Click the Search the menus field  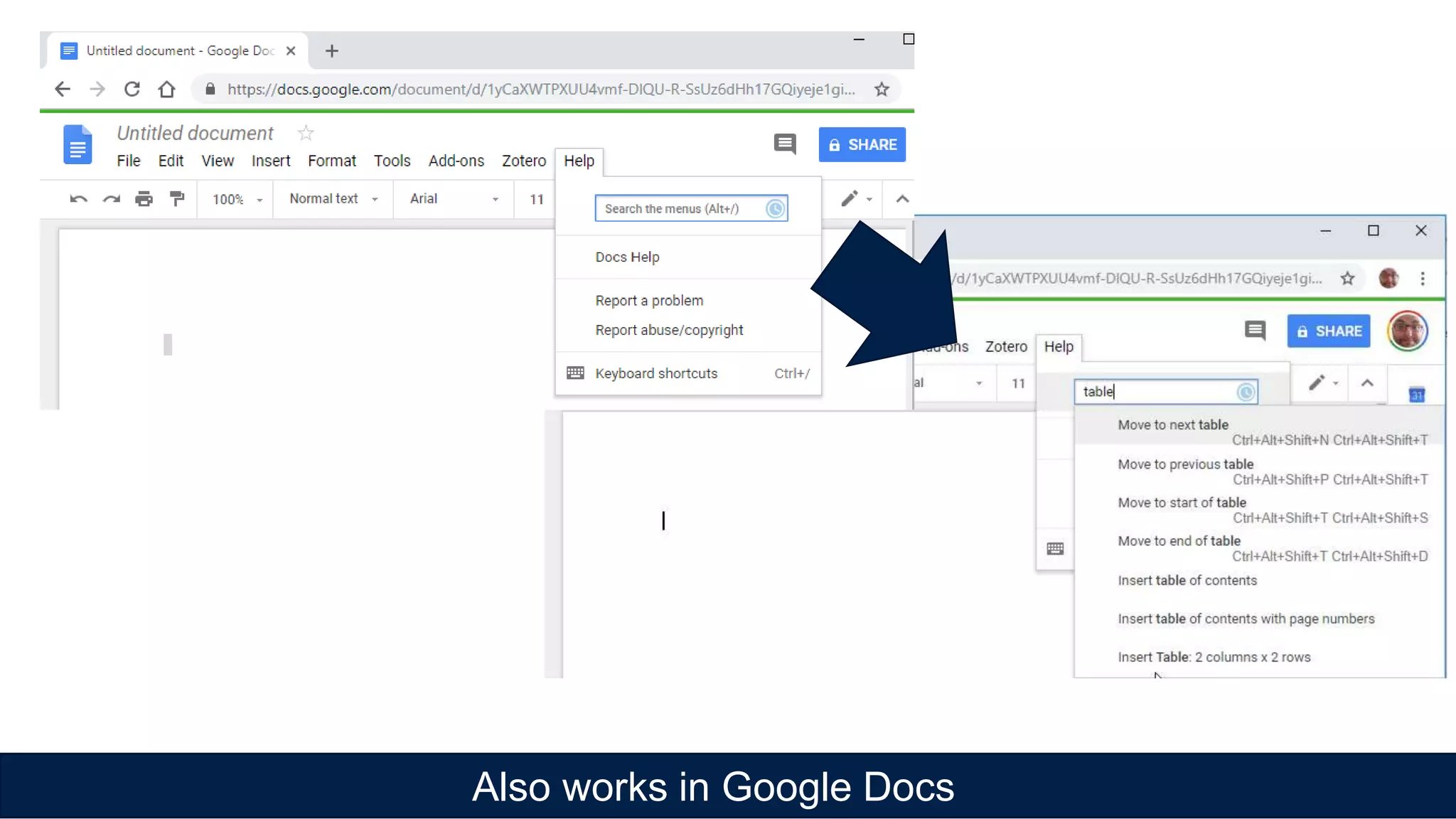pos(682,209)
